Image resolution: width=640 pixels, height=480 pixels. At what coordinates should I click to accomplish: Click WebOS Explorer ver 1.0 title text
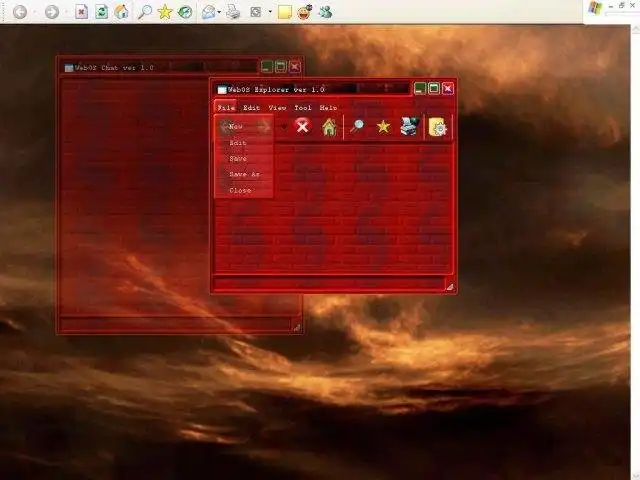click(x=276, y=89)
